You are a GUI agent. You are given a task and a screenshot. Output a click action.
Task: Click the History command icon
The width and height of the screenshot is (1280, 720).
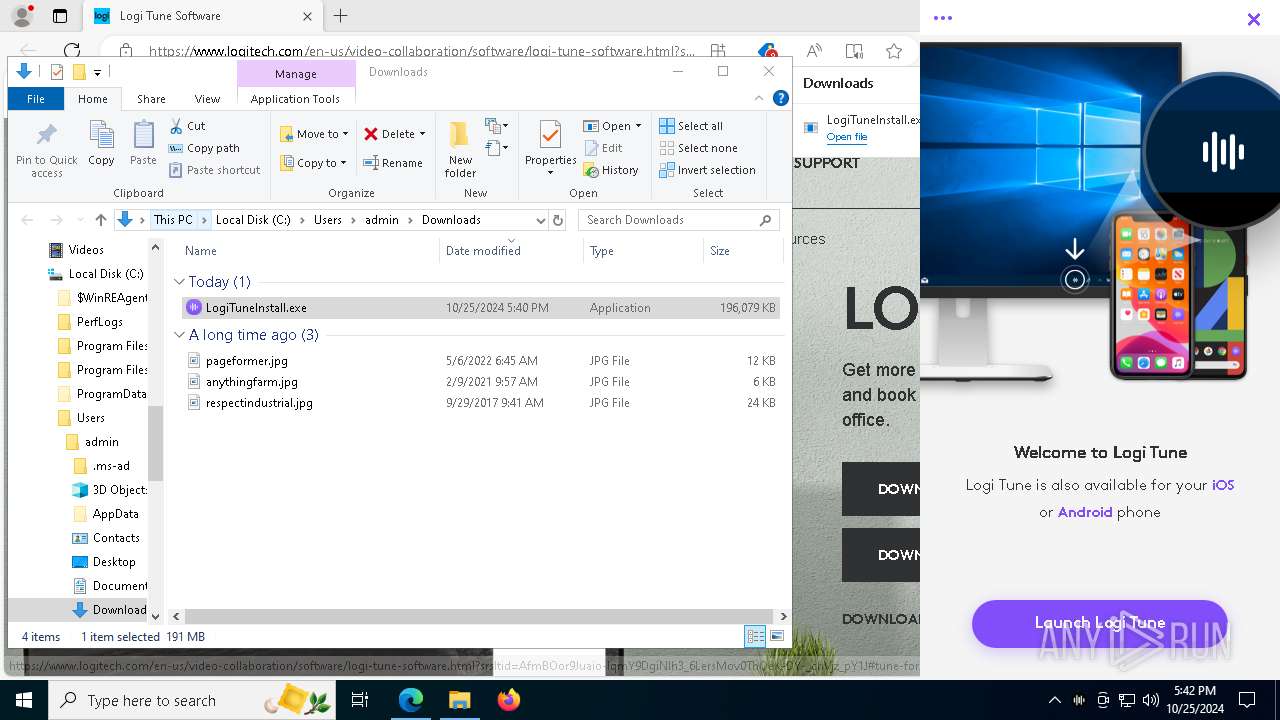click(x=611, y=170)
